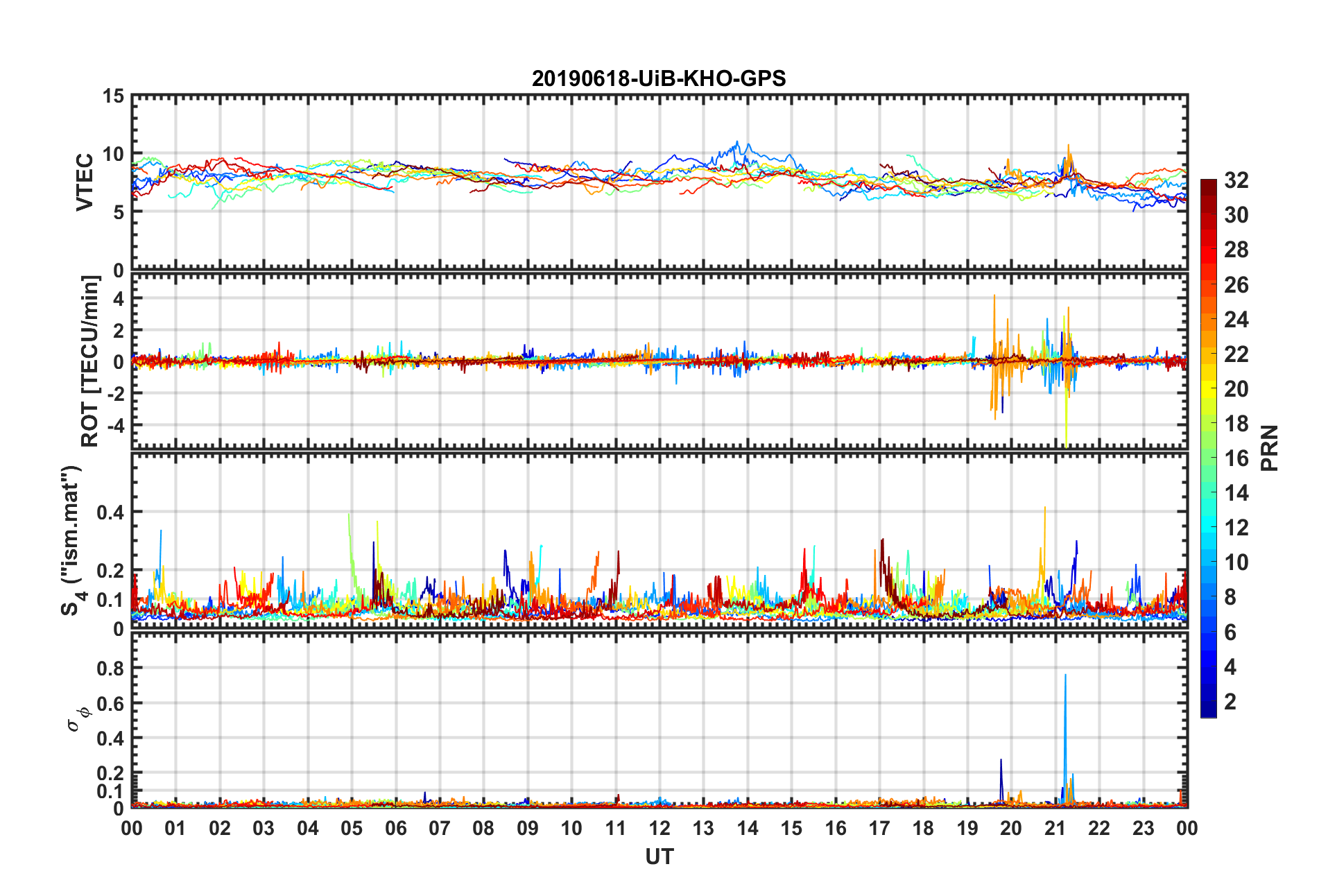
Task: Click the plot title 20190618-UiB-KHO-GPS
Action: [x=659, y=78]
